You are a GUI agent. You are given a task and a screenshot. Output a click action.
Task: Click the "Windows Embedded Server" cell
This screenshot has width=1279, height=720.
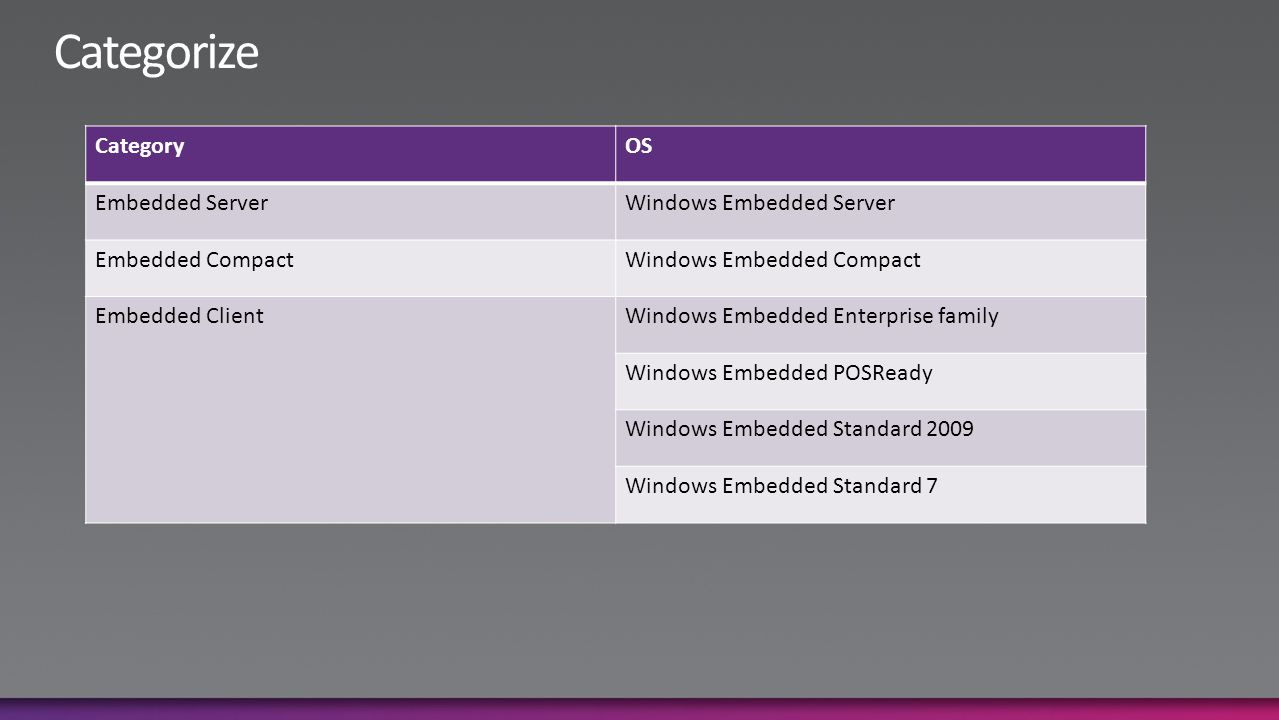point(880,211)
